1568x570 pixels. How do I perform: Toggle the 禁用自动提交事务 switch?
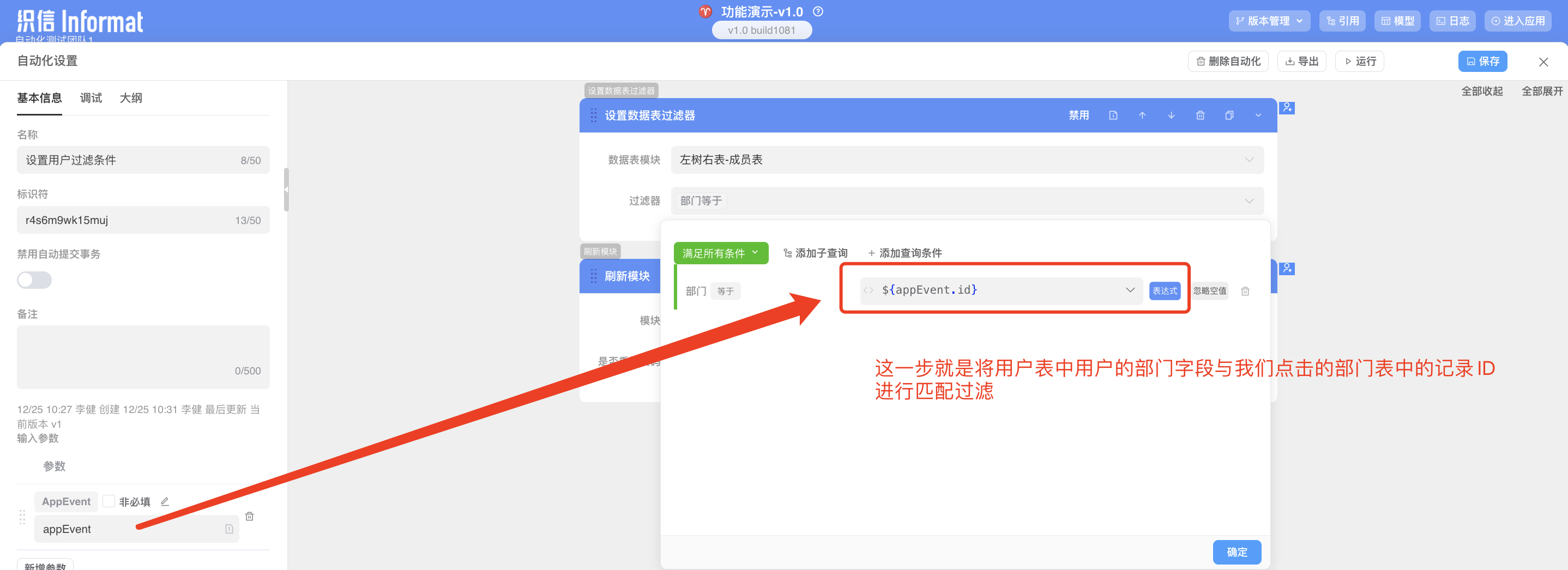[x=35, y=280]
